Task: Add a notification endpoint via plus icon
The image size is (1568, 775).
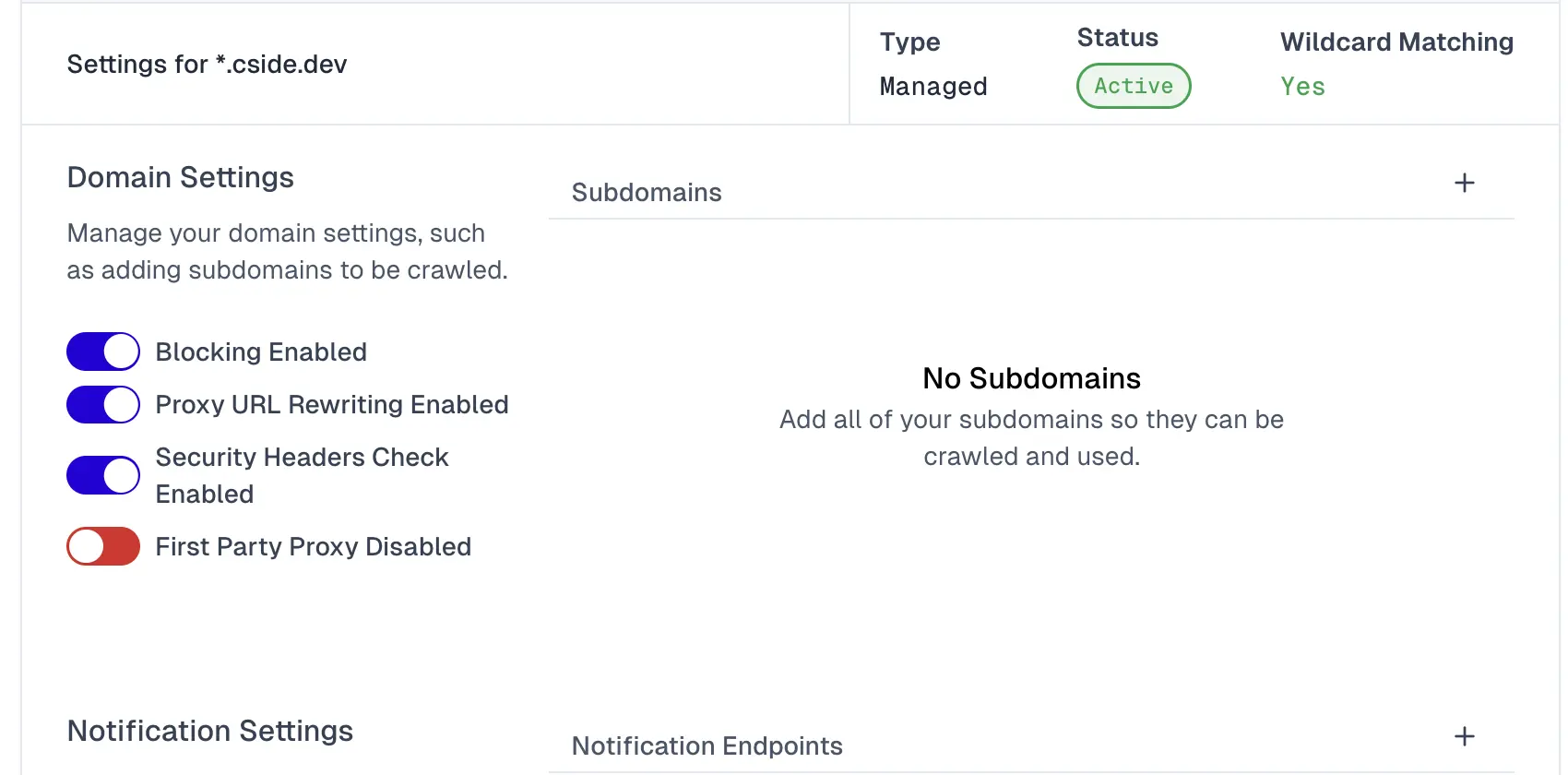Action: pos(1464,736)
